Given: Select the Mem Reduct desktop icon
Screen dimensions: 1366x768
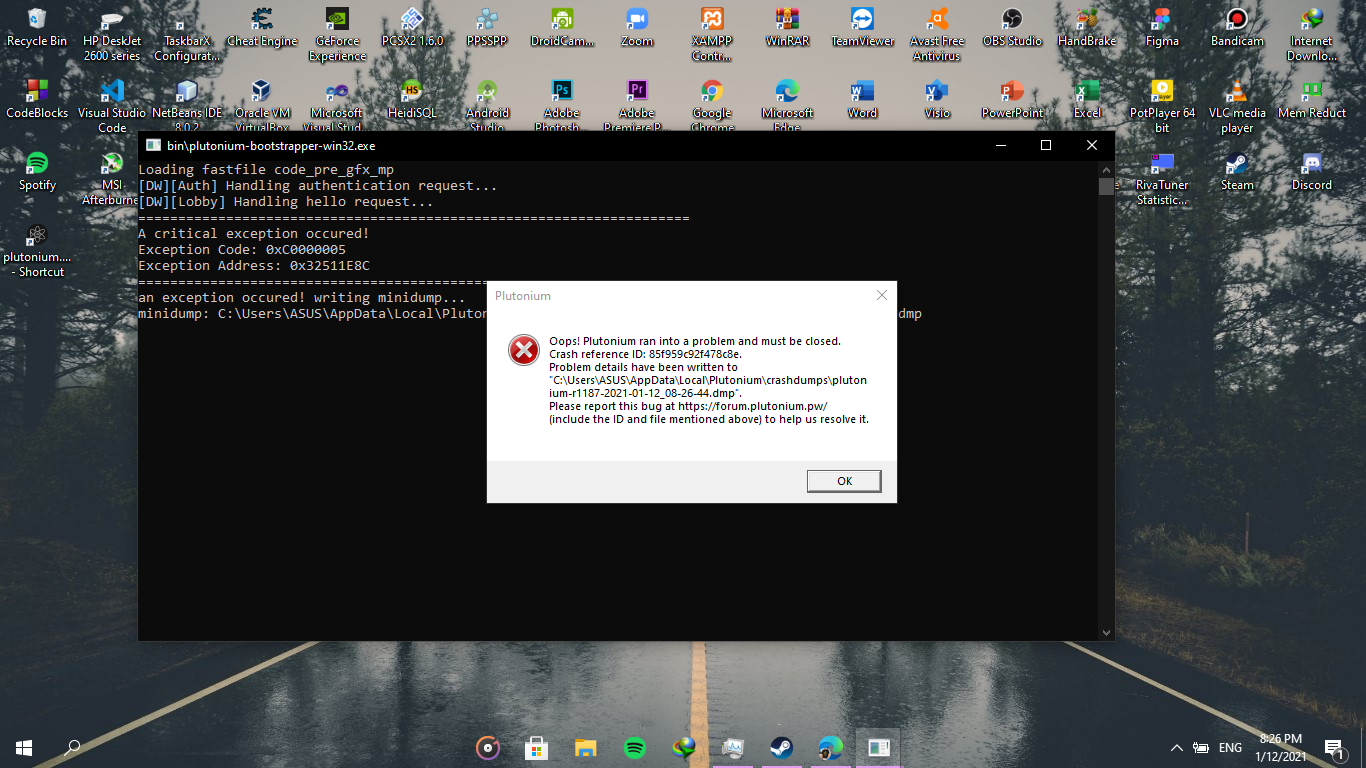Looking at the screenshot, I should pyautogui.click(x=1312, y=100).
